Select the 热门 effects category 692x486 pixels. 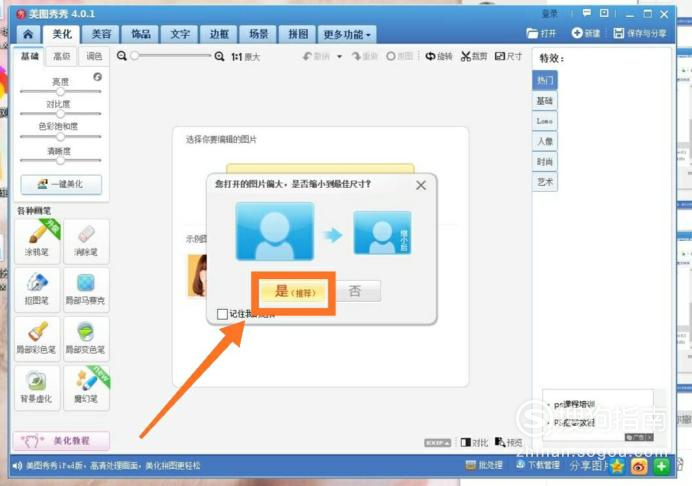point(545,80)
